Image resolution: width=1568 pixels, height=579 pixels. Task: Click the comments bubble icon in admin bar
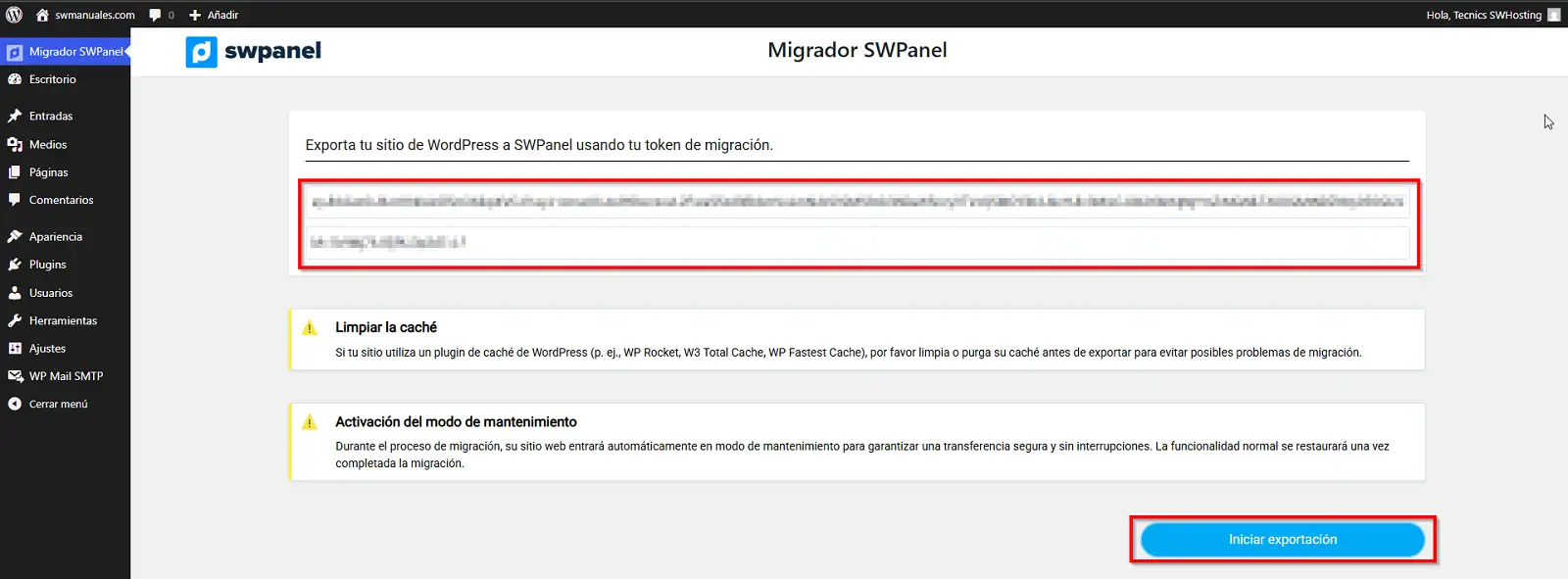click(155, 15)
